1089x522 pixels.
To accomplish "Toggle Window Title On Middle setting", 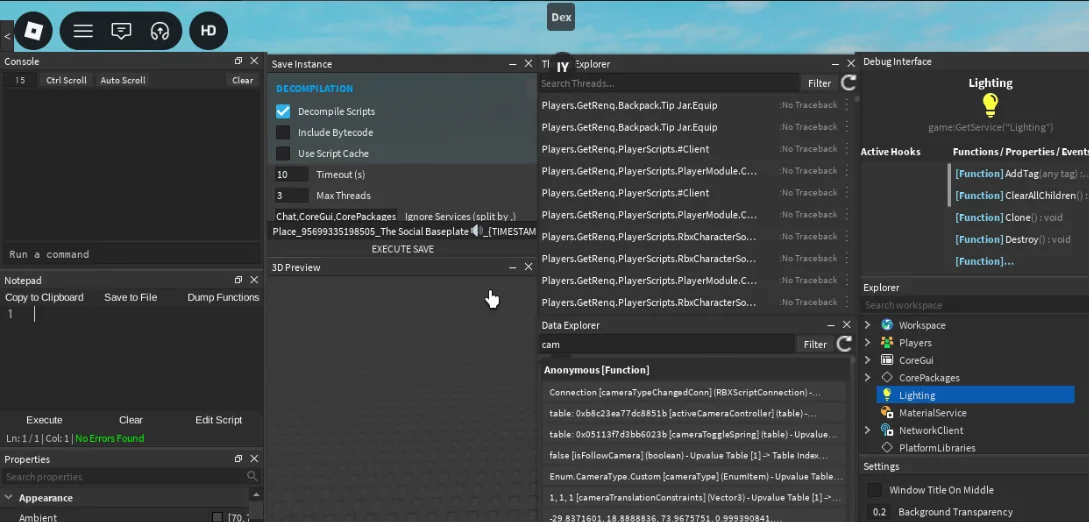I will (x=875, y=490).
